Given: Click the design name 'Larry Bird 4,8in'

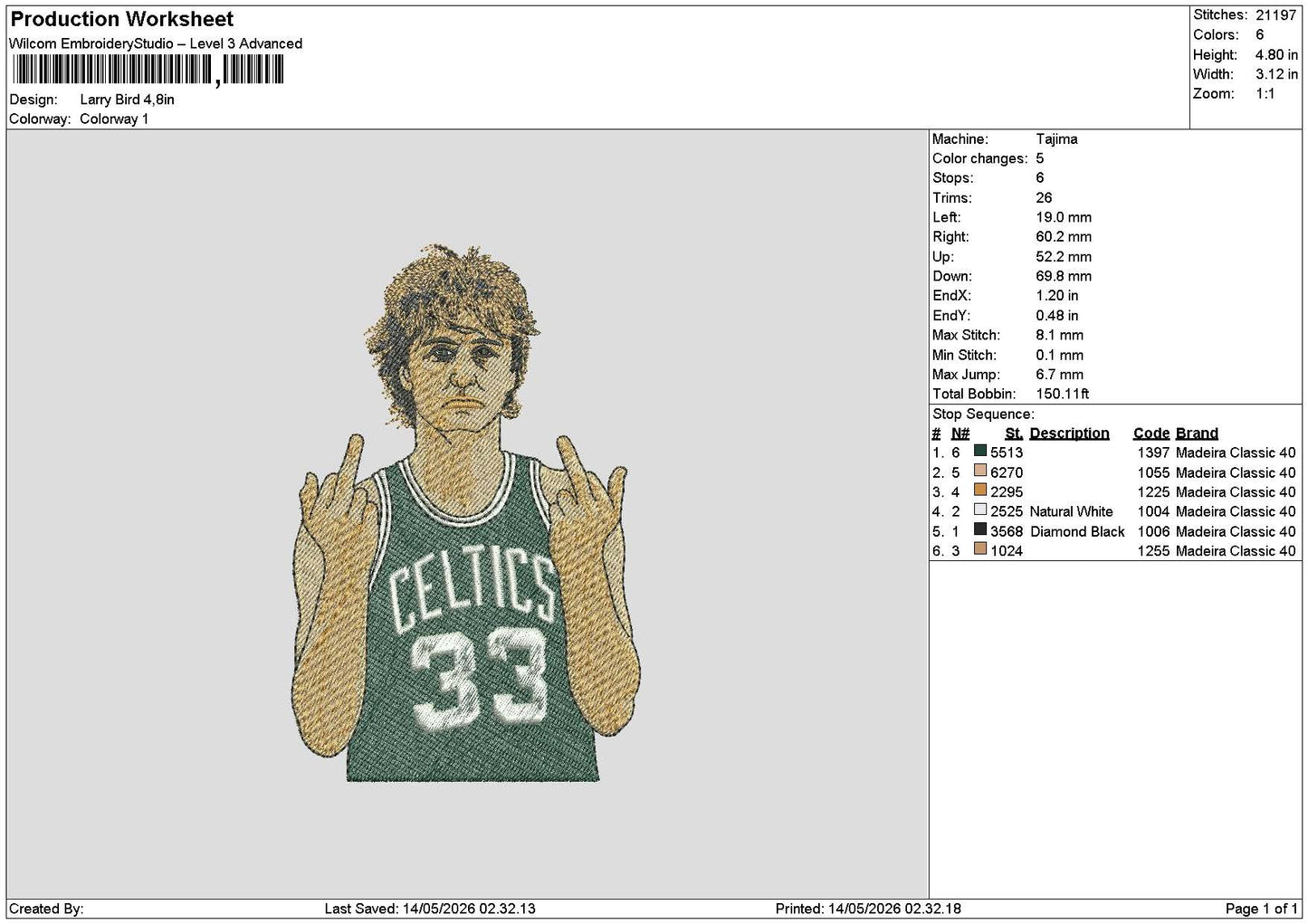Looking at the screenshot, I should tap(127, 100).
